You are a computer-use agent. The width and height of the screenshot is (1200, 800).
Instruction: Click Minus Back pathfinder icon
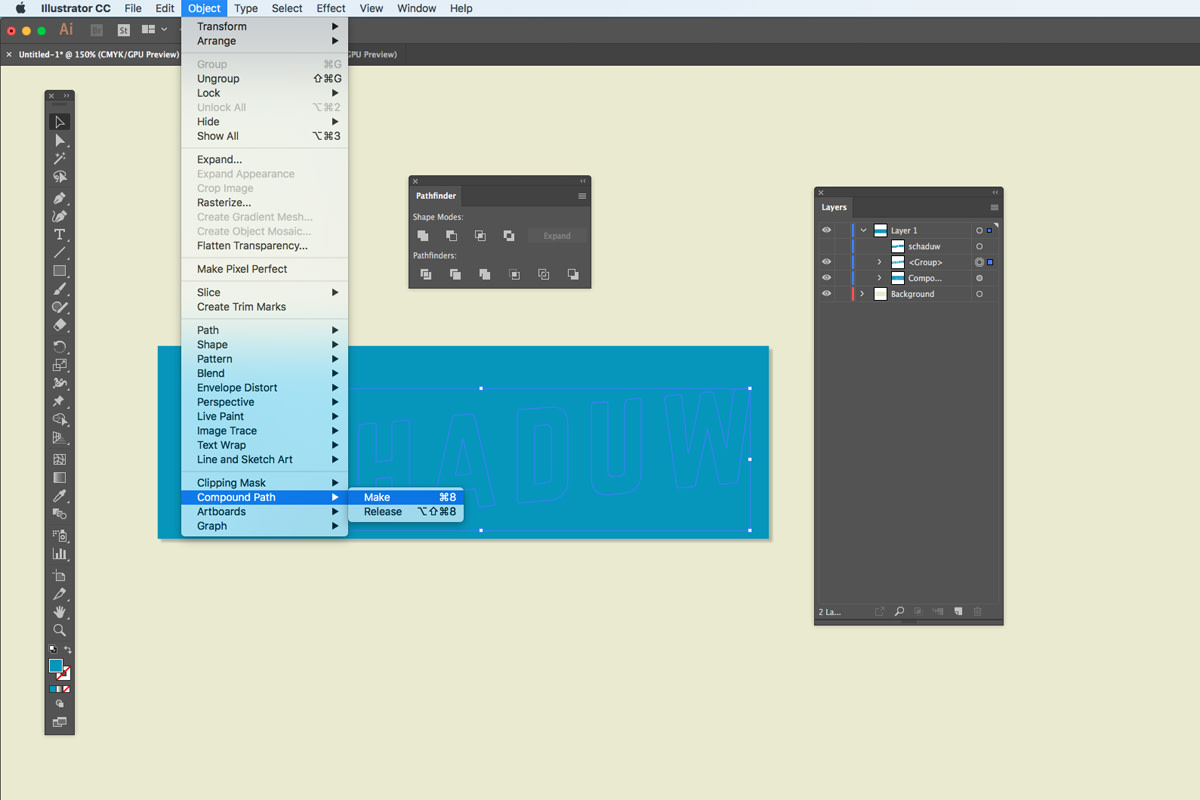click(573, 274)
